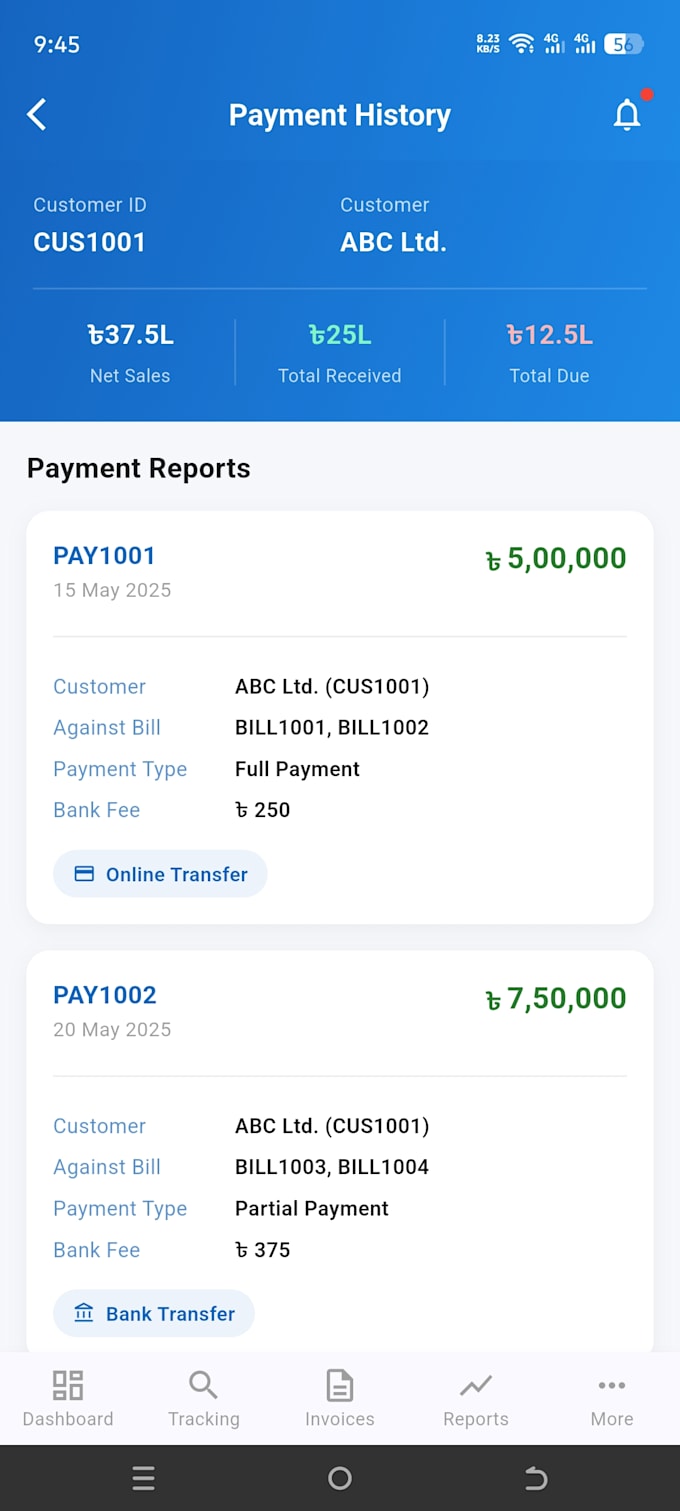
Task: Tap the Android home circle button
Action: (340, 1478)
